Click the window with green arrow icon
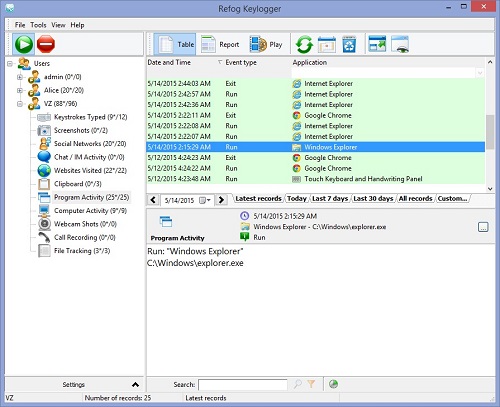This screenshot has height=407, width=500. (x=377, y=44)
